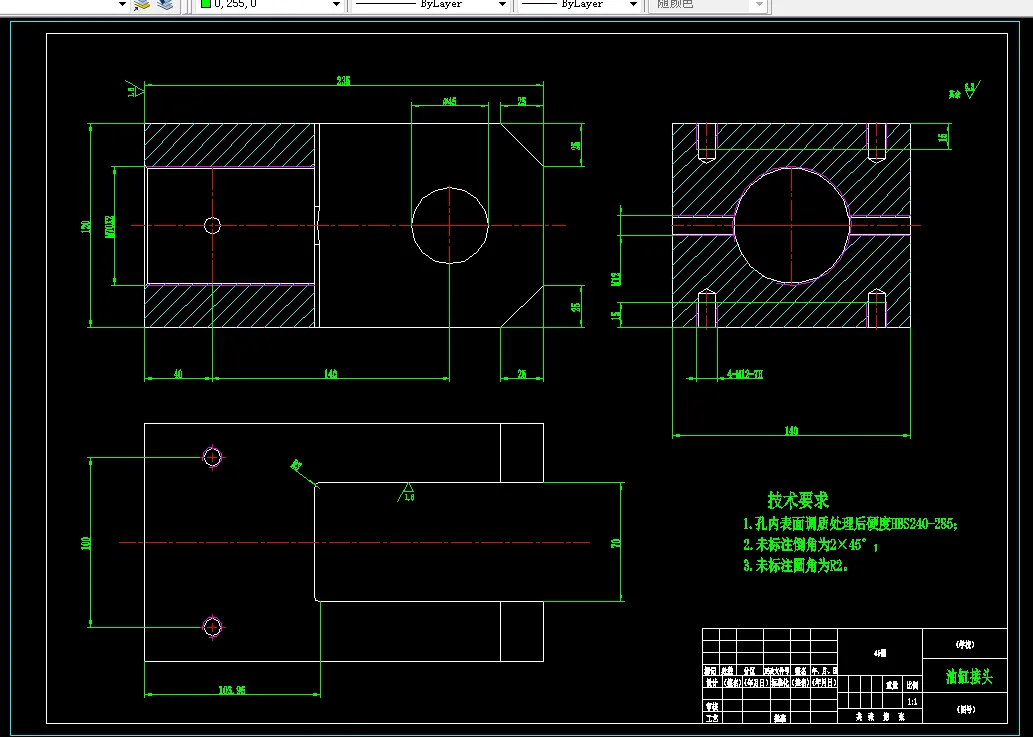Image resolution: width=1033 pixels, height=737 pixels.
Task: Open the layer list dropdown arrow
Action: coord(122,5)
